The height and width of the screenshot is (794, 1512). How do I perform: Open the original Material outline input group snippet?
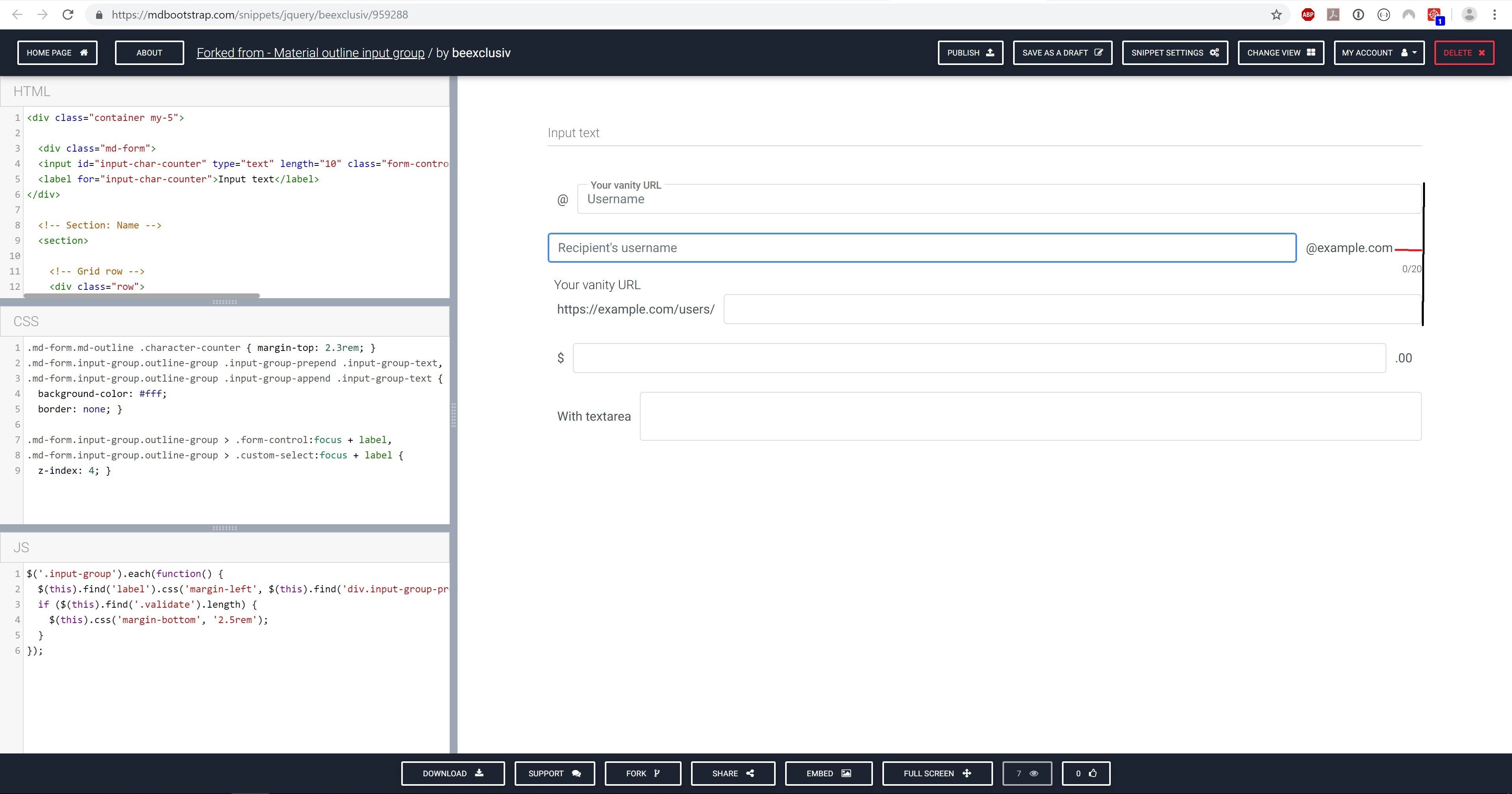(x=311, y=53)
